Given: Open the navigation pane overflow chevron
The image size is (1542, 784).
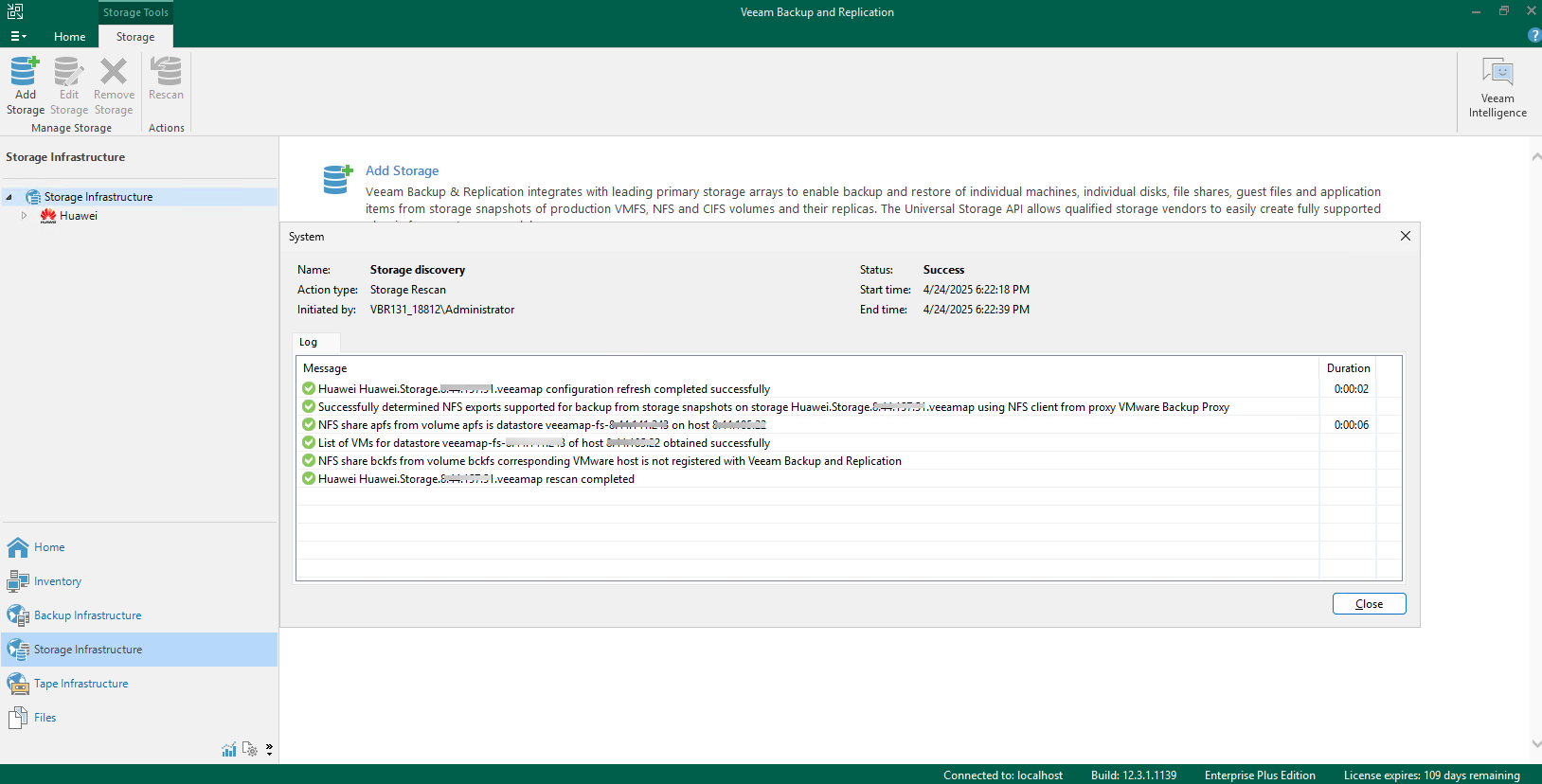Looking at the screenshot, I should click(270, 749).
